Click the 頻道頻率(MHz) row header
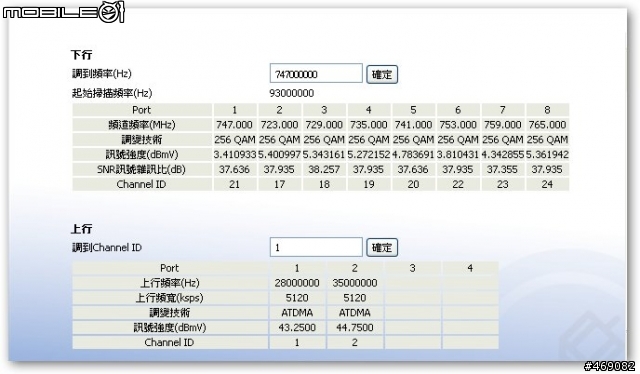The image size is (640, 374). pos(142,125)
